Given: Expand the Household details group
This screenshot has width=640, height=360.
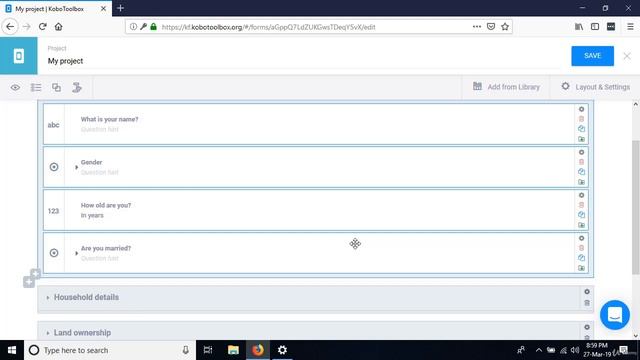Looking at the screenshot, I should pos(48,298).
